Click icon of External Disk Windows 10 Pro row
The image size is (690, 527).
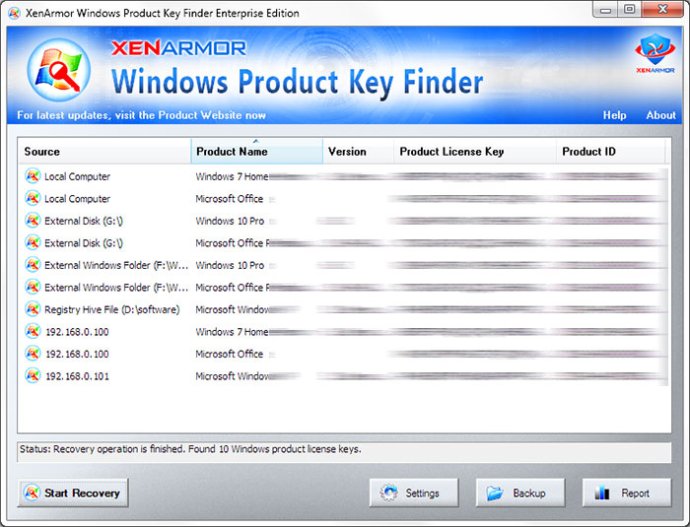(33, 220)
